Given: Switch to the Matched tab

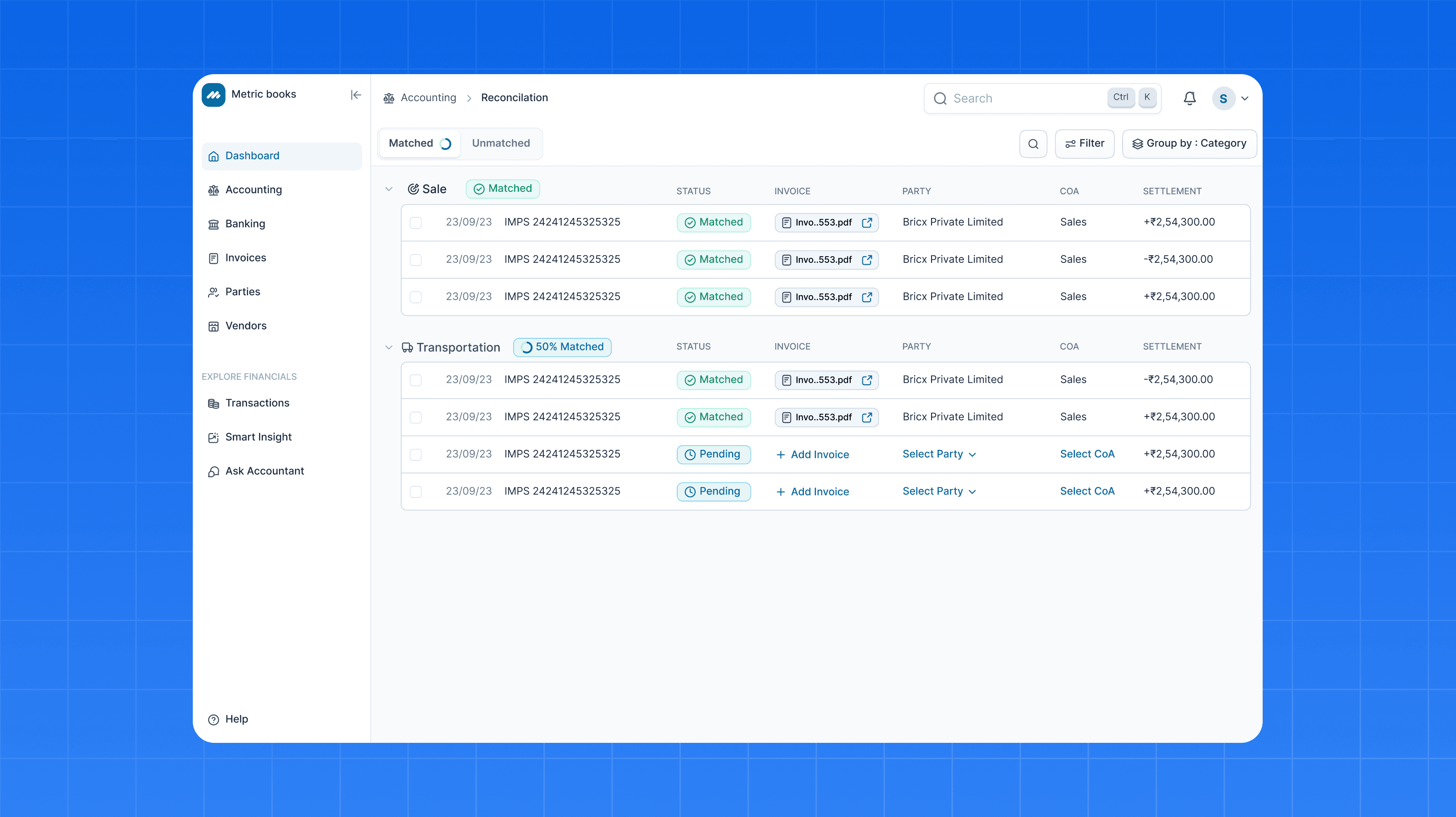Looking at the screenshot, I should pyautogui.click(x=419, y=144).
